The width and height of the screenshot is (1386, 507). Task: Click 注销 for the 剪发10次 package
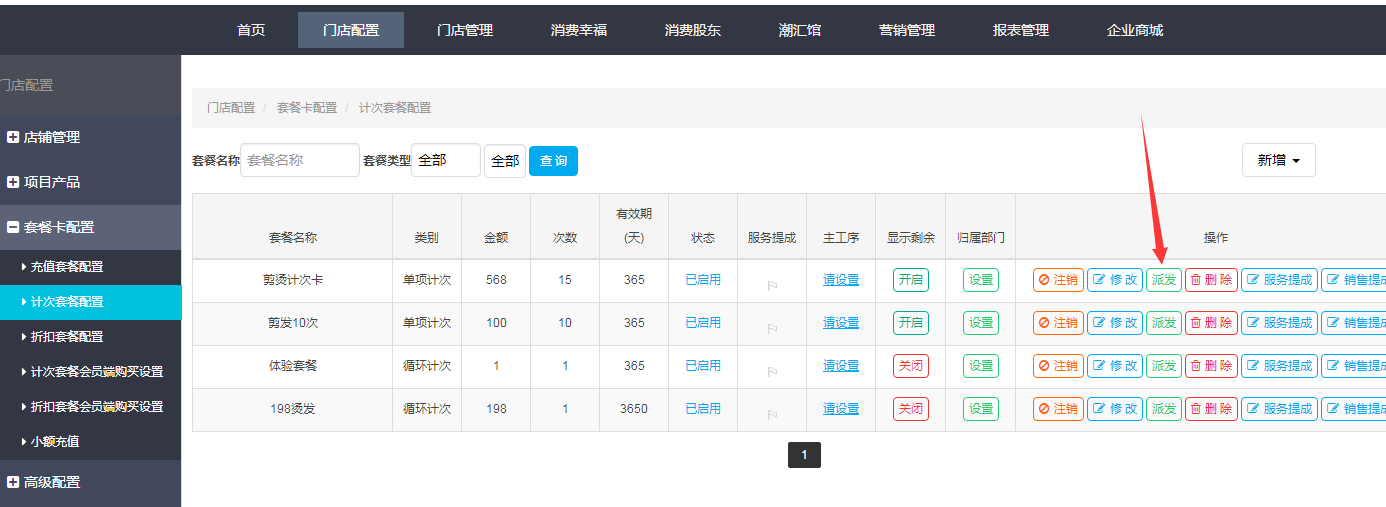point(1058,323)
